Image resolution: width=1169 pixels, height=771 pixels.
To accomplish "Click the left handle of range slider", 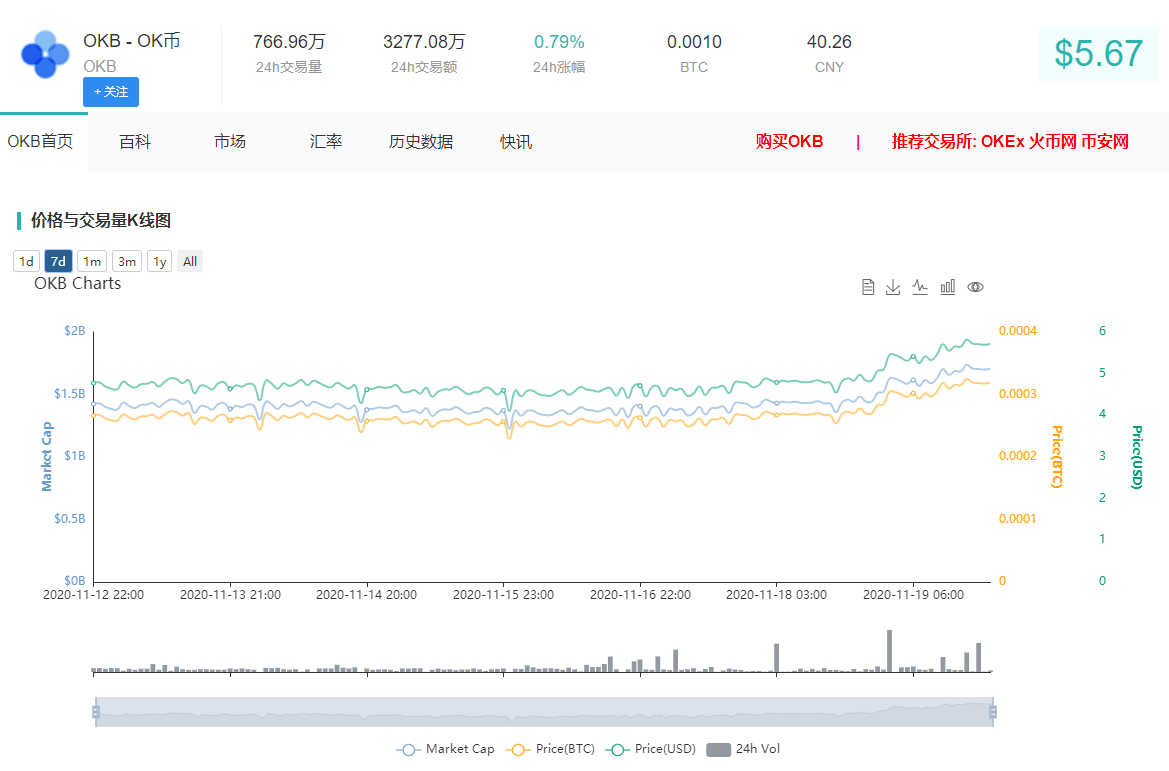I will coord(96,711).
